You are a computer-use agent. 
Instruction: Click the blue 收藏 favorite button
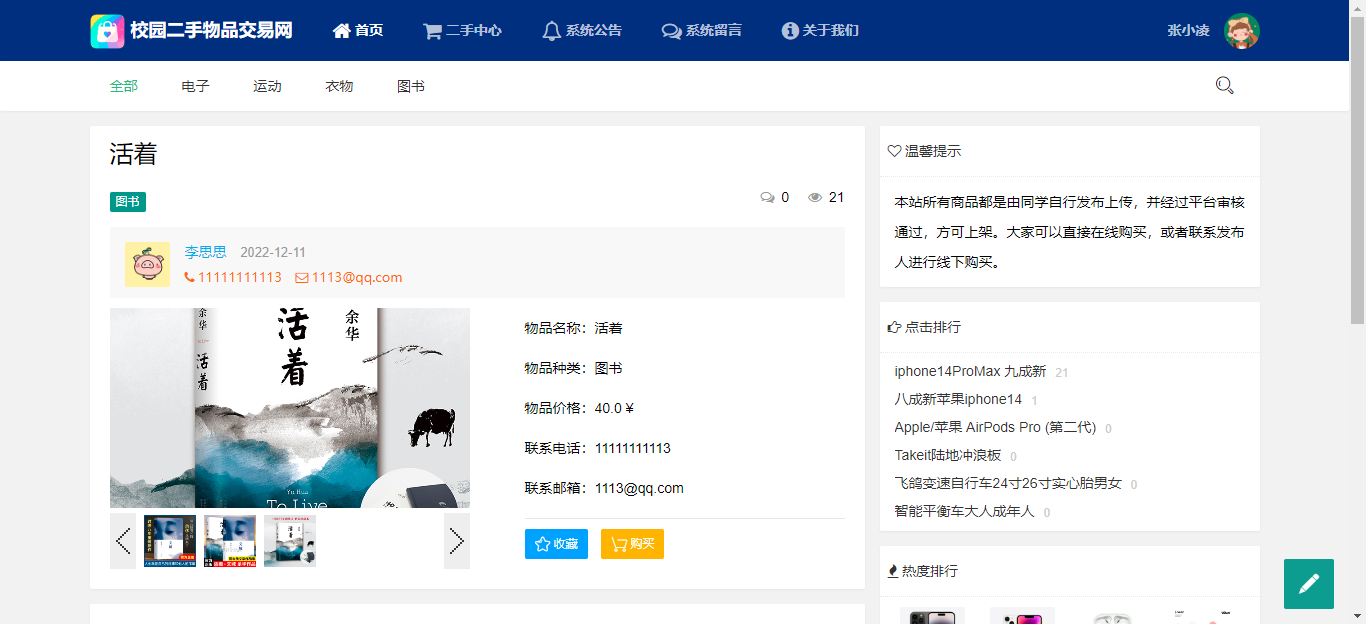tap(556, 544)
